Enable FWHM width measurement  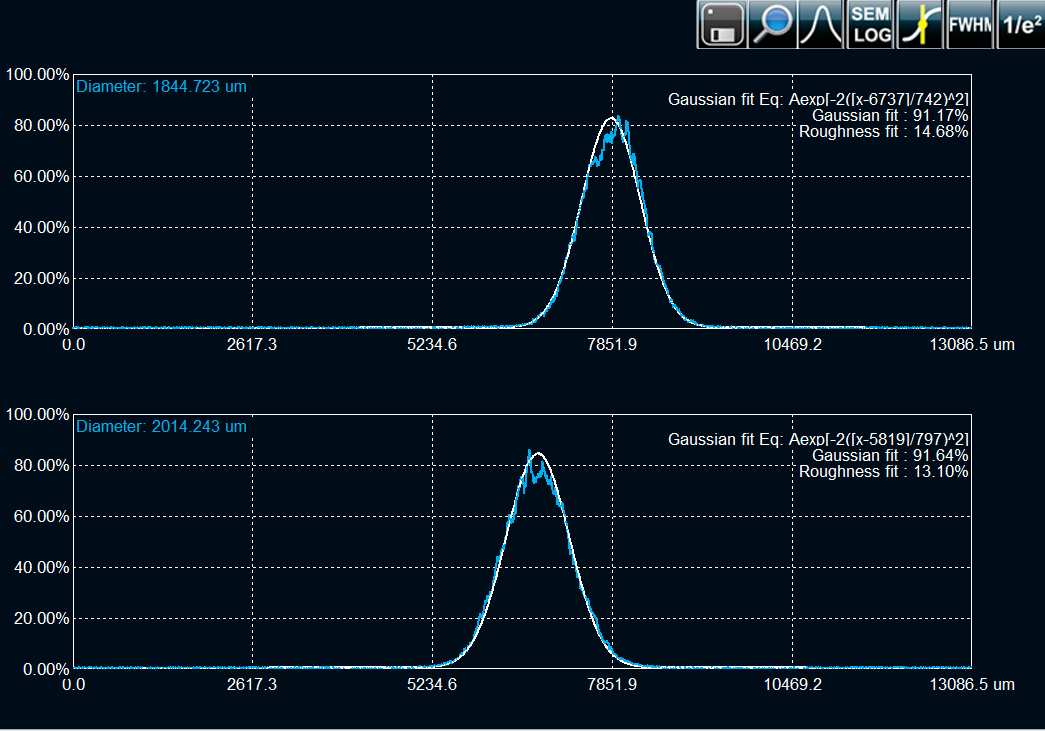click(969, 25)
